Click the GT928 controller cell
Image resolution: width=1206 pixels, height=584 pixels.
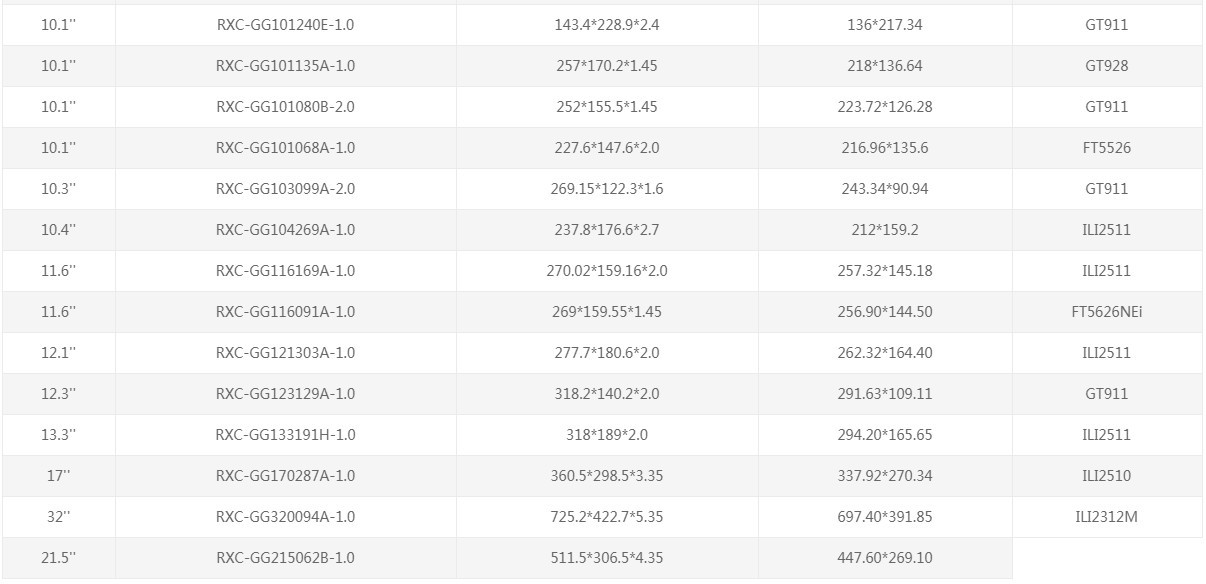click(1106, 66)
